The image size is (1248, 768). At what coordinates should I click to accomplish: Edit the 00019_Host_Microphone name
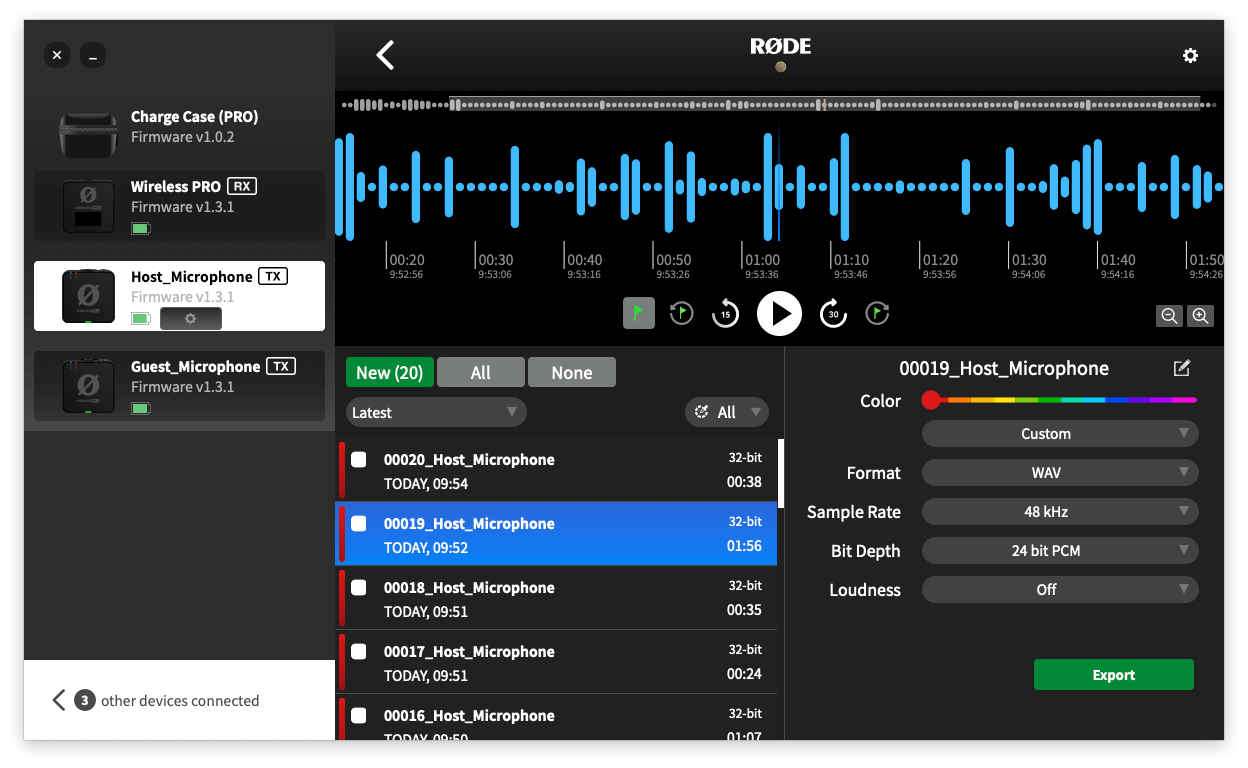point(1182,368)
